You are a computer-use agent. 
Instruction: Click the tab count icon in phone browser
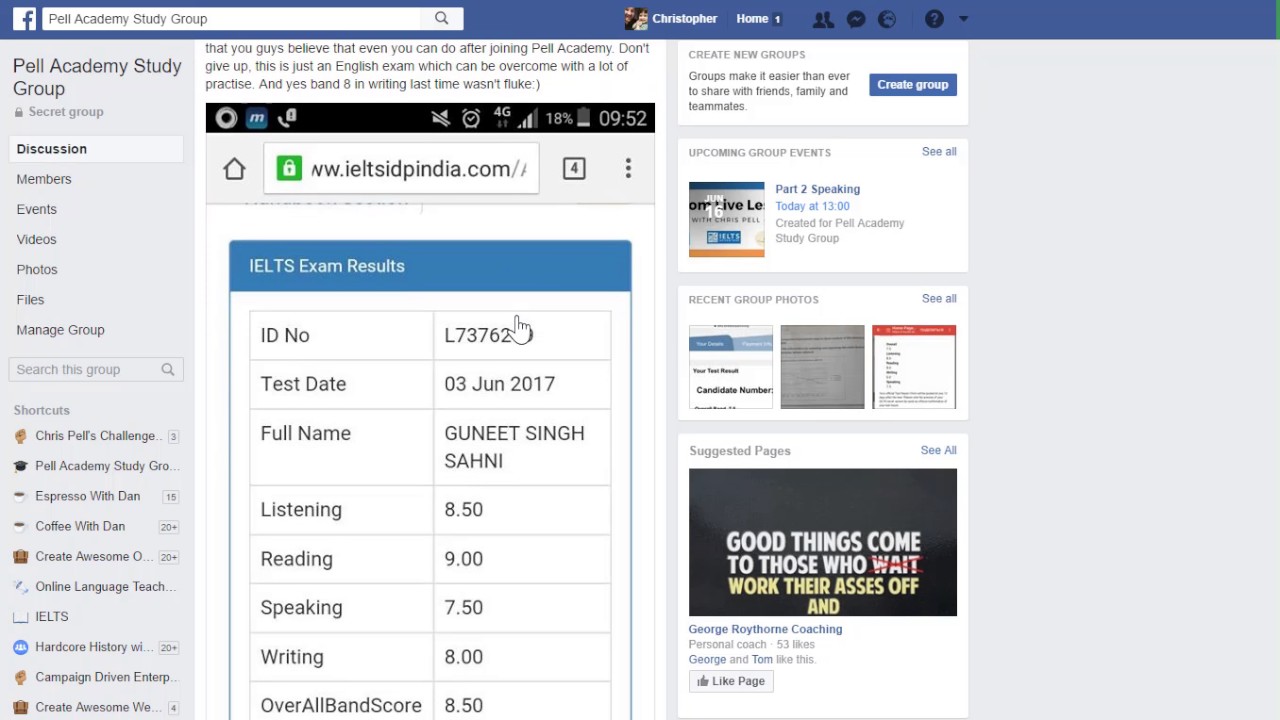click(574, 168)
